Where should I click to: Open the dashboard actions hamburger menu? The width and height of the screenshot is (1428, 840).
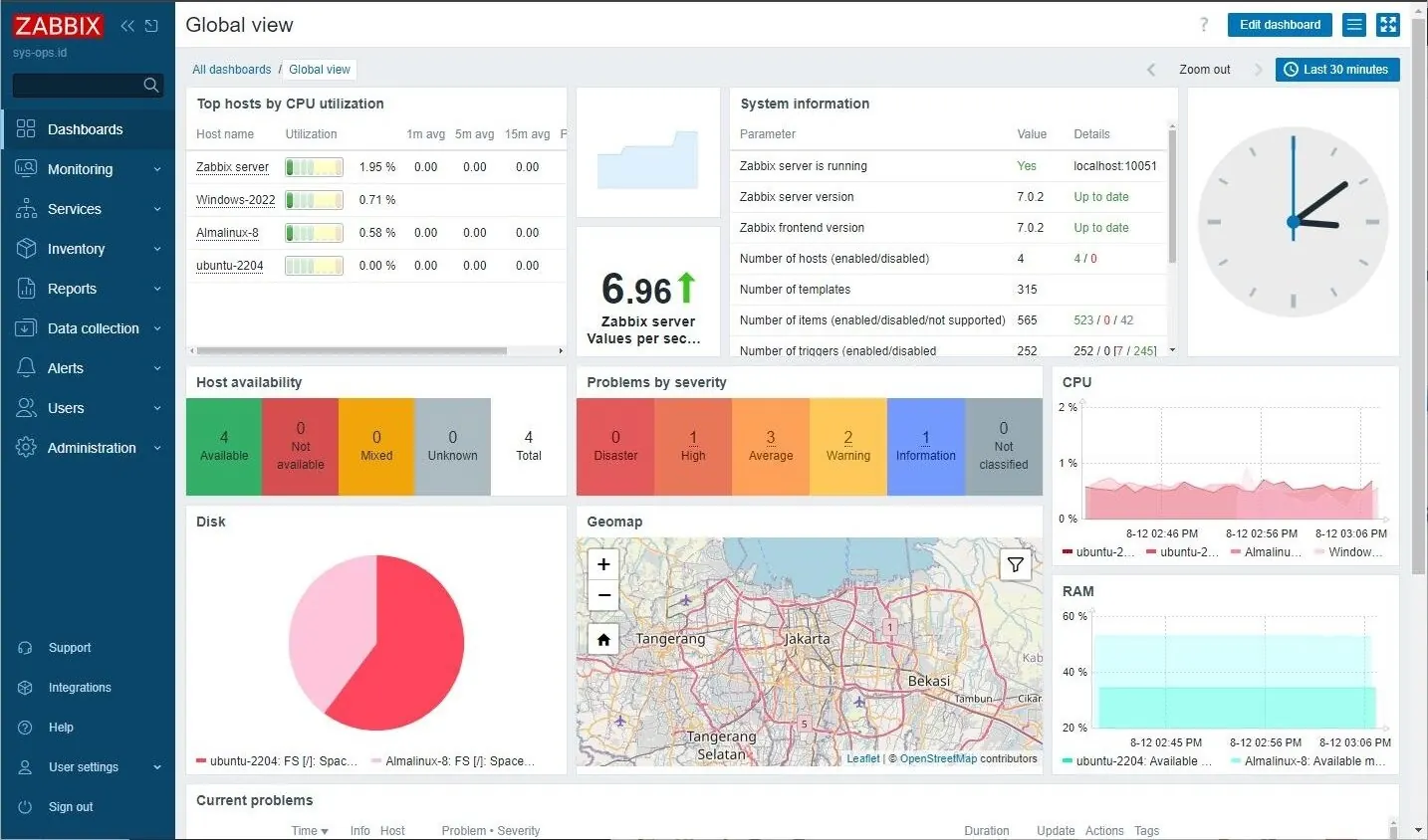[x=1354, y=25]
